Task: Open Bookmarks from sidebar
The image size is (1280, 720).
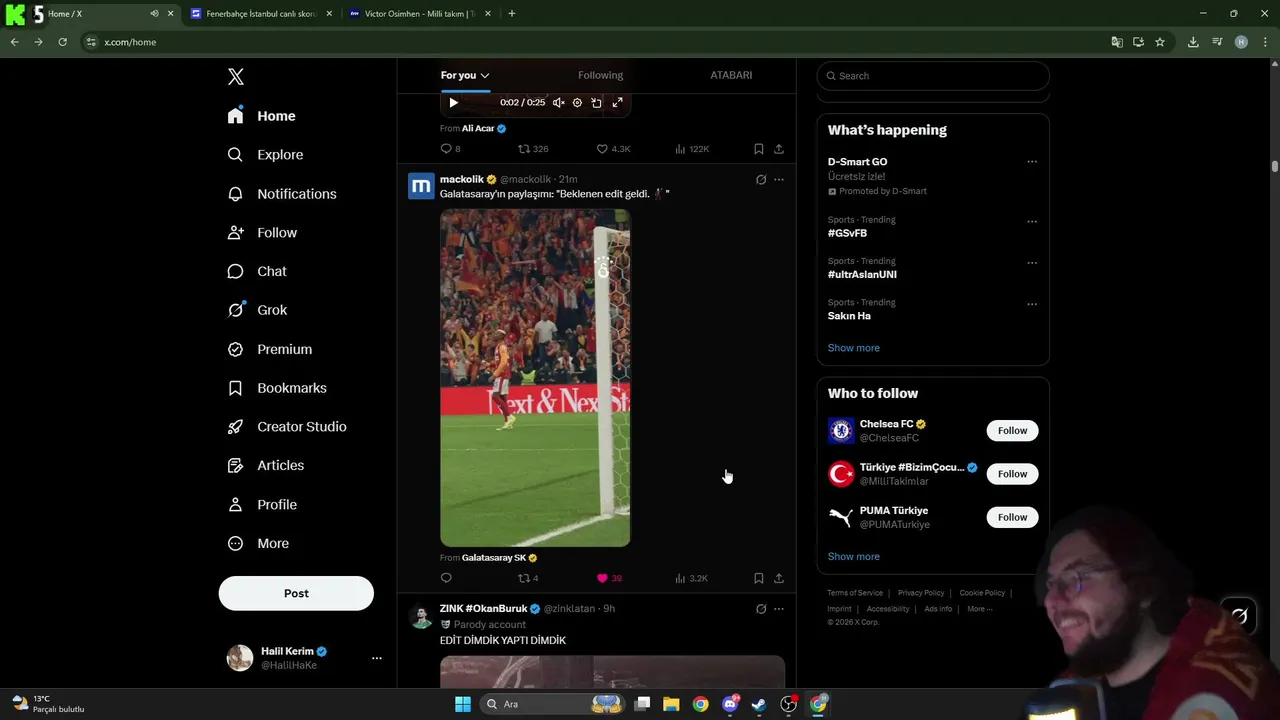Action: pyautogui.click(x=277, y=388)
